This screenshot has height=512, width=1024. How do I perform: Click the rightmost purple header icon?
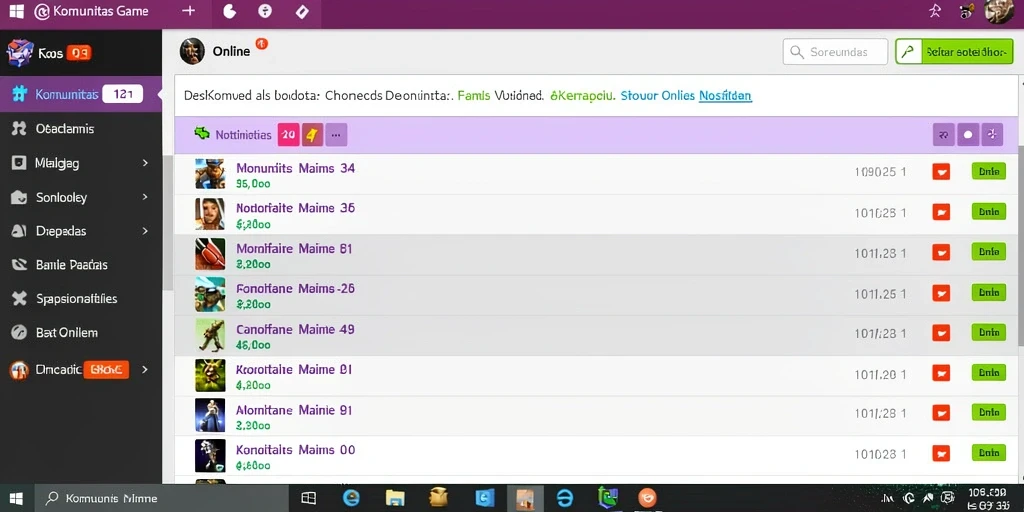993,135
